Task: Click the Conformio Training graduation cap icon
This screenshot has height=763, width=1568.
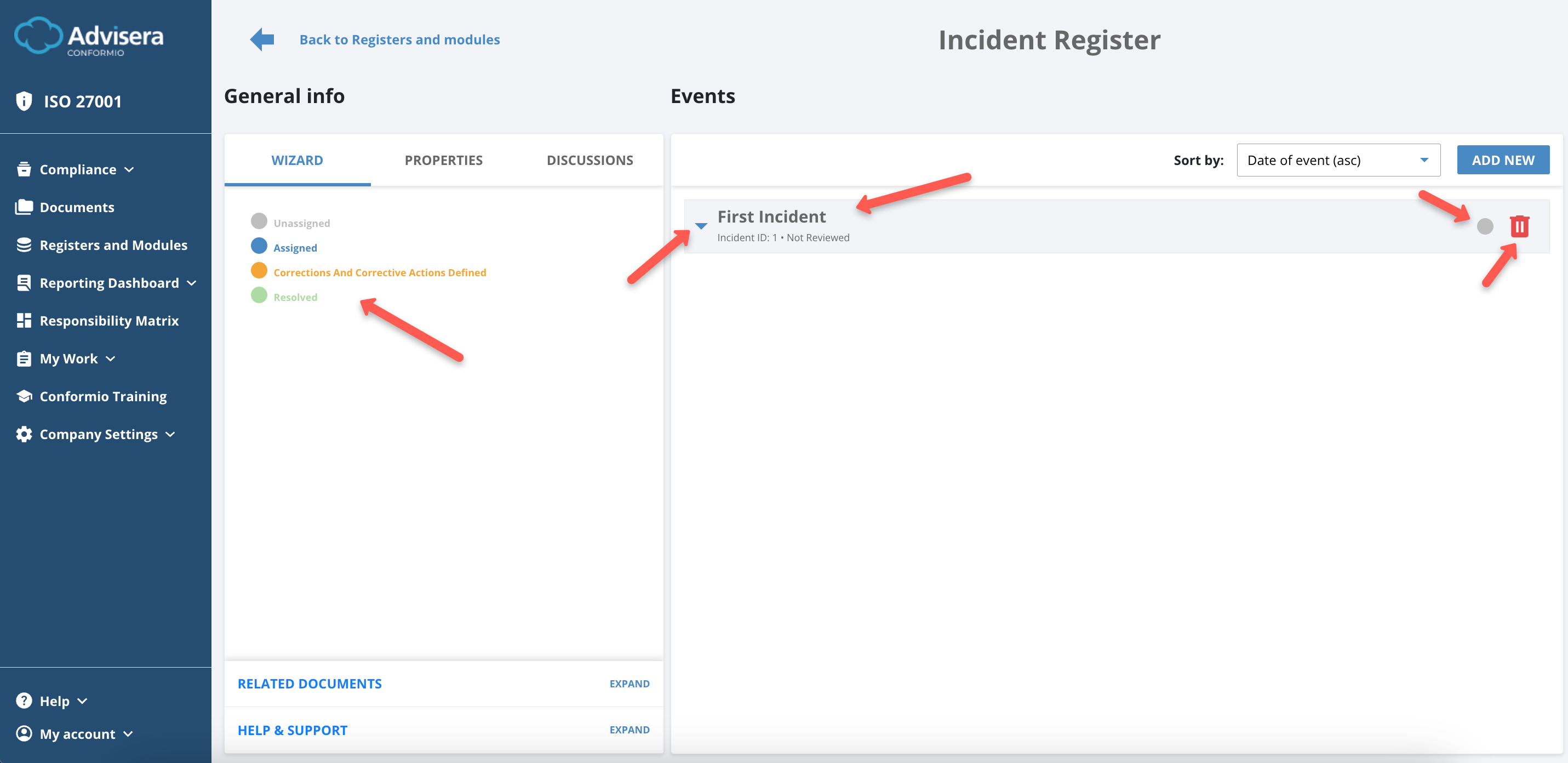Action: (24, 396)
